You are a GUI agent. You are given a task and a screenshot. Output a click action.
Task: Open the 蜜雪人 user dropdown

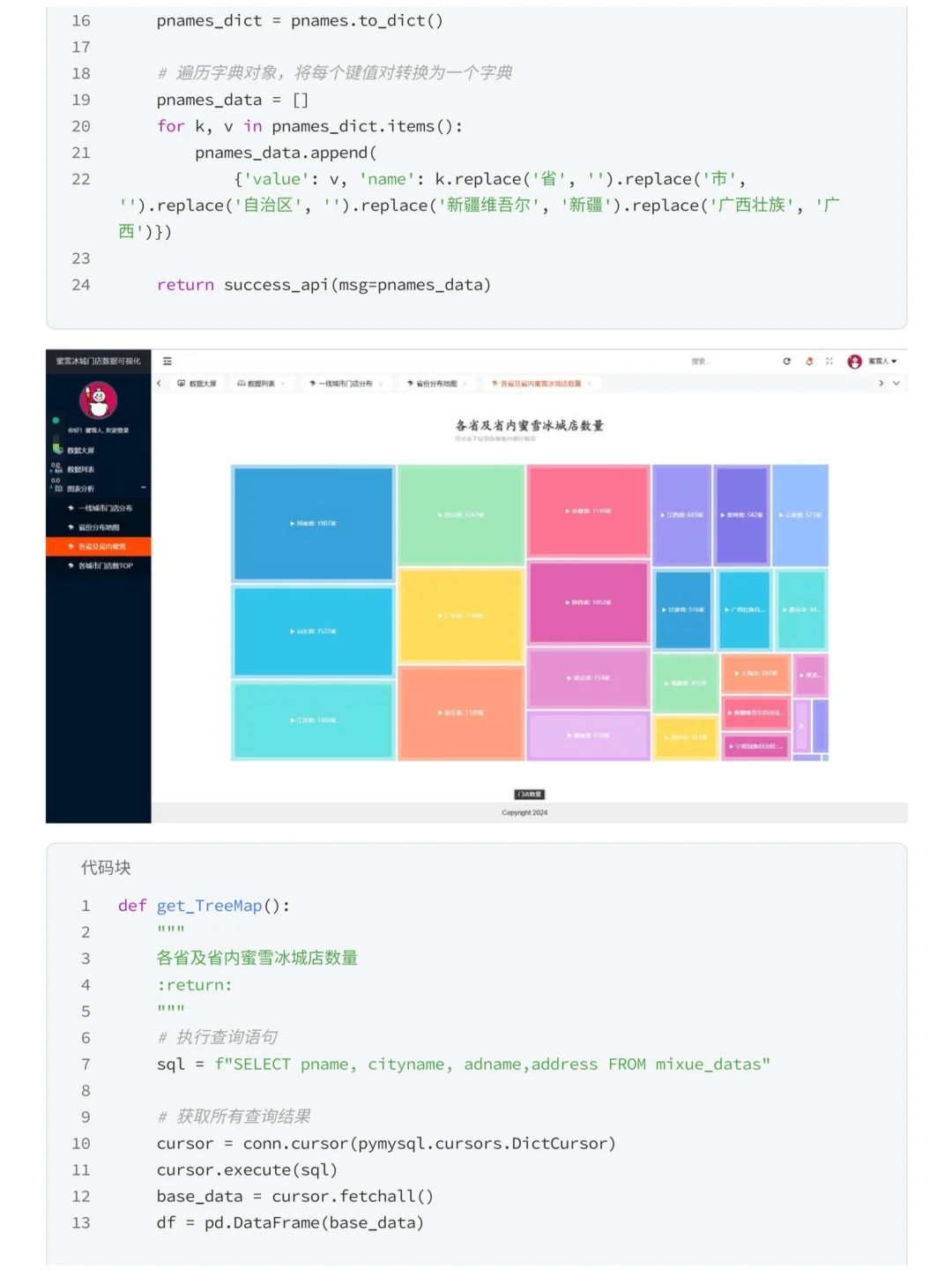pos(882,362)
